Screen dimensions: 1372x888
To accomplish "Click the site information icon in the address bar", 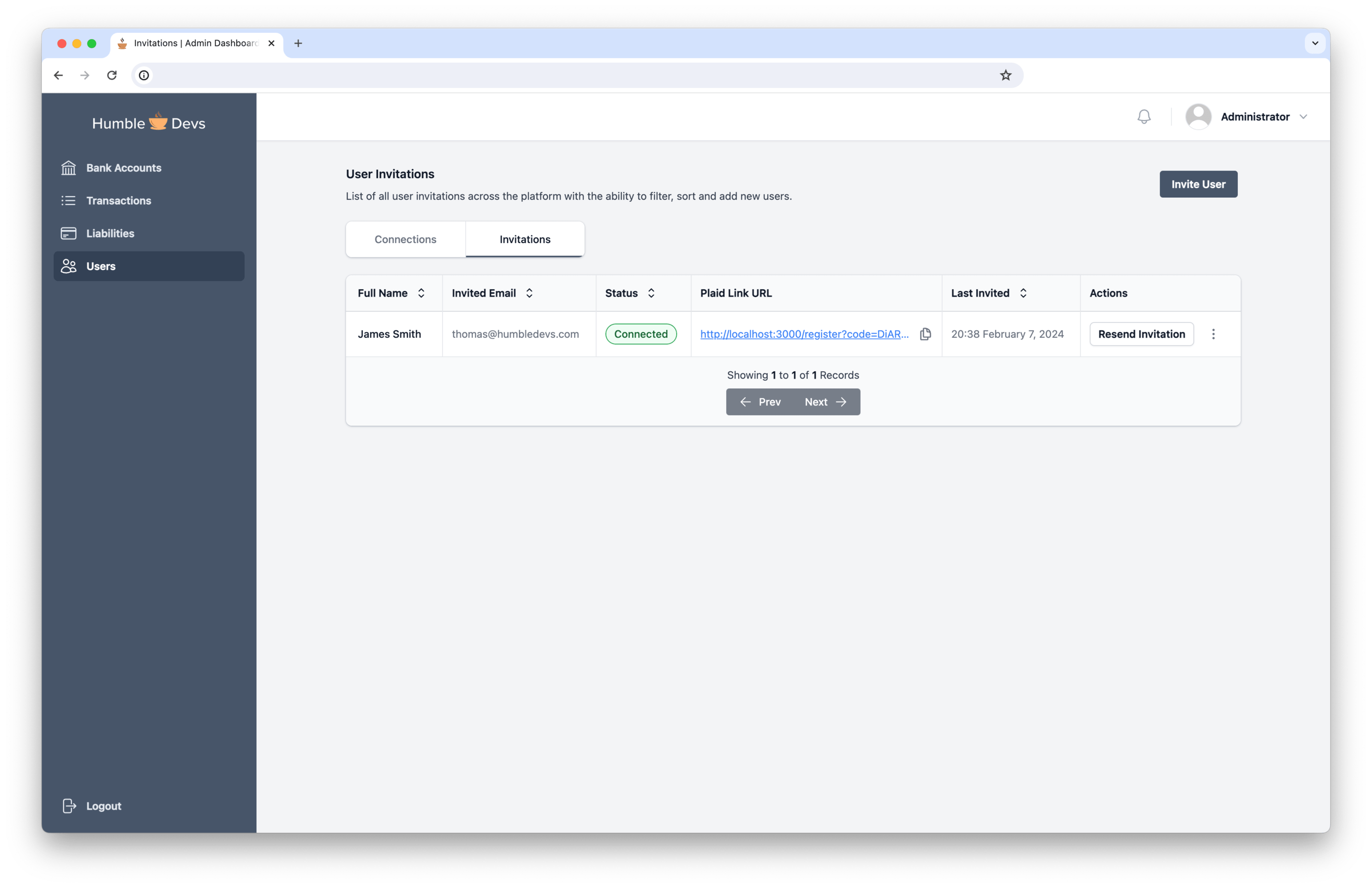I will [144, 76].
